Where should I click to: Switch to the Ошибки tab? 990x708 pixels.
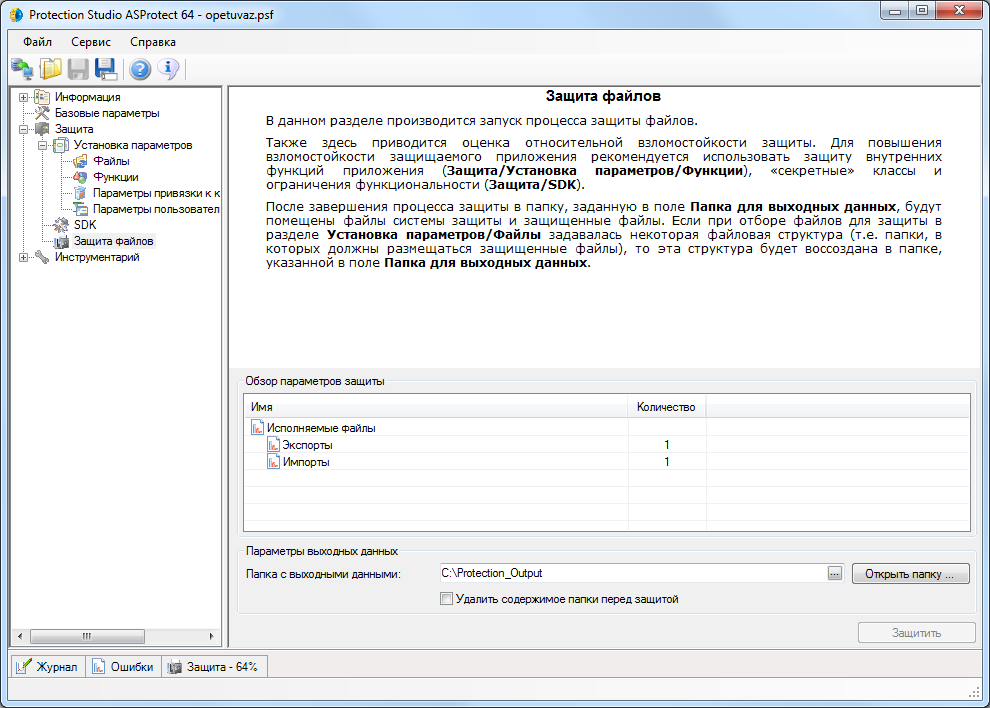pyautogui.click(x=123, y=666)
